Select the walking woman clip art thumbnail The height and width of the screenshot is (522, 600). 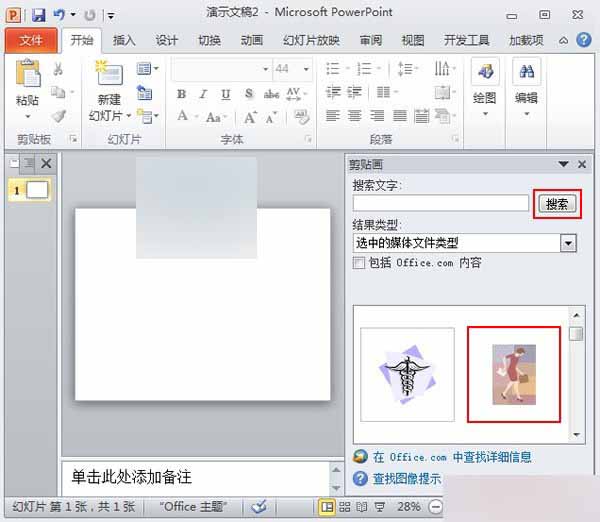click(514, 375)
